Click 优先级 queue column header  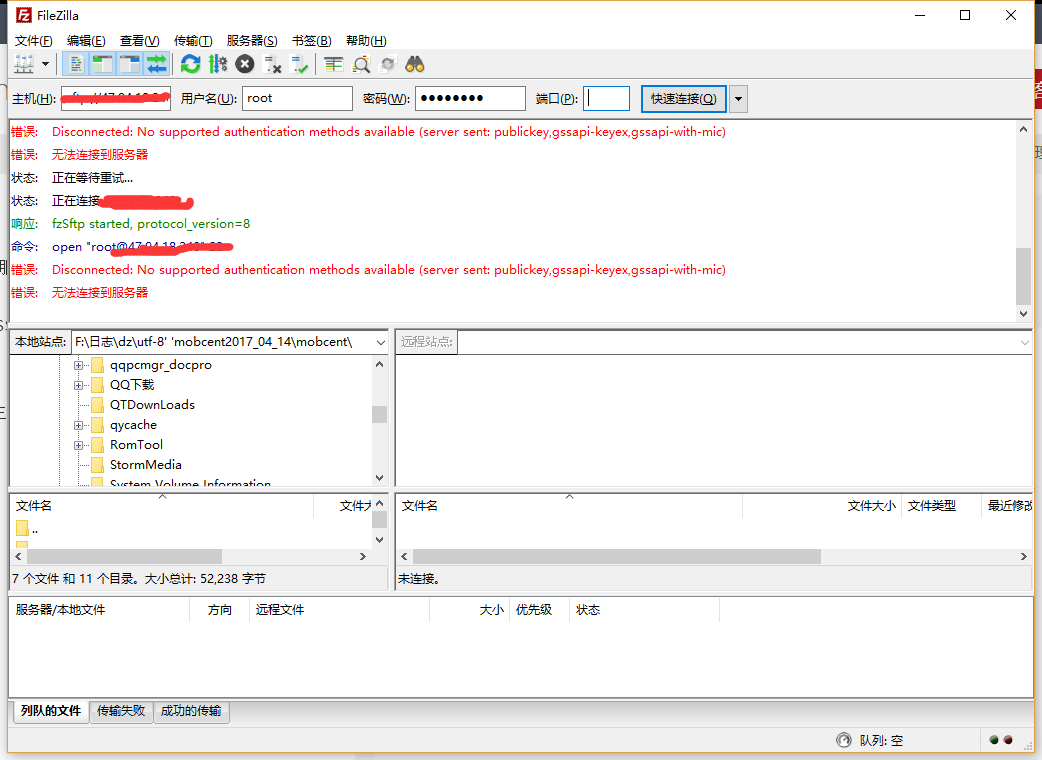[x=540, y=610]
